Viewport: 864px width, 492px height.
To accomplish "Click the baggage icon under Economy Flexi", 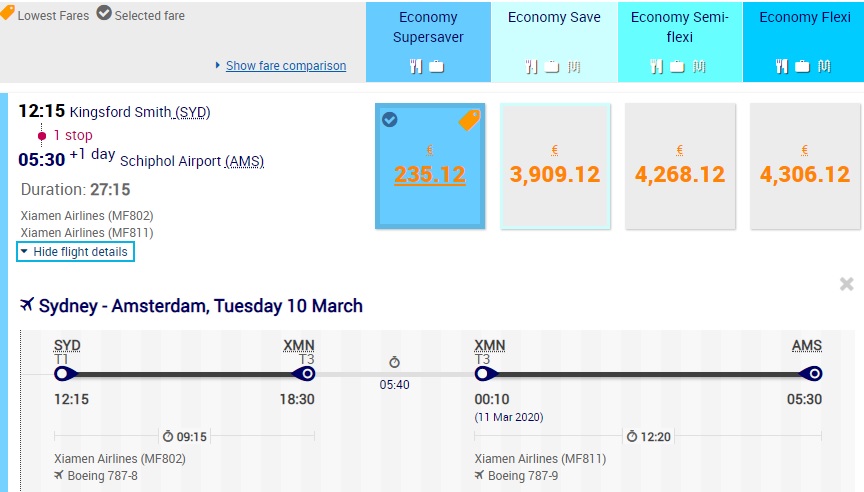I will [x=802, y=67].
